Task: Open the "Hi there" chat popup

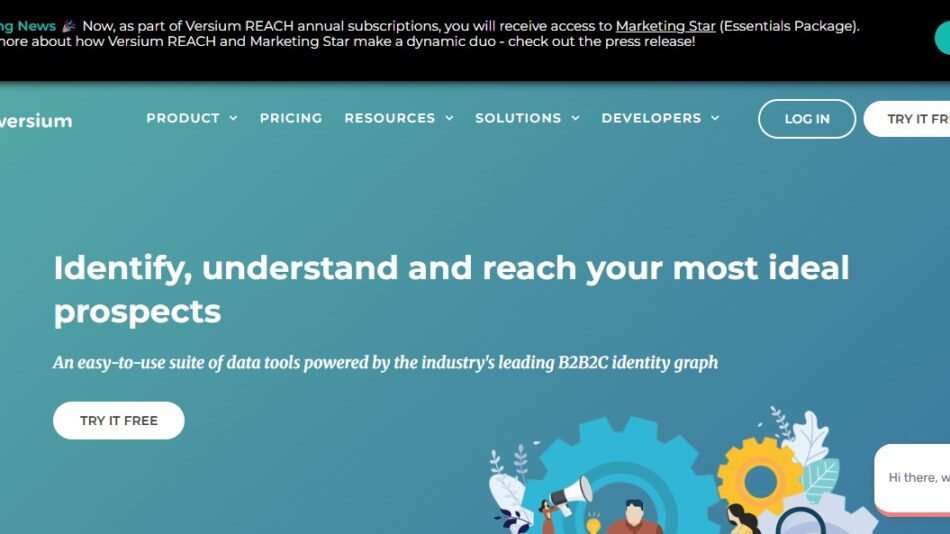Action: click(x=915, y=478)
